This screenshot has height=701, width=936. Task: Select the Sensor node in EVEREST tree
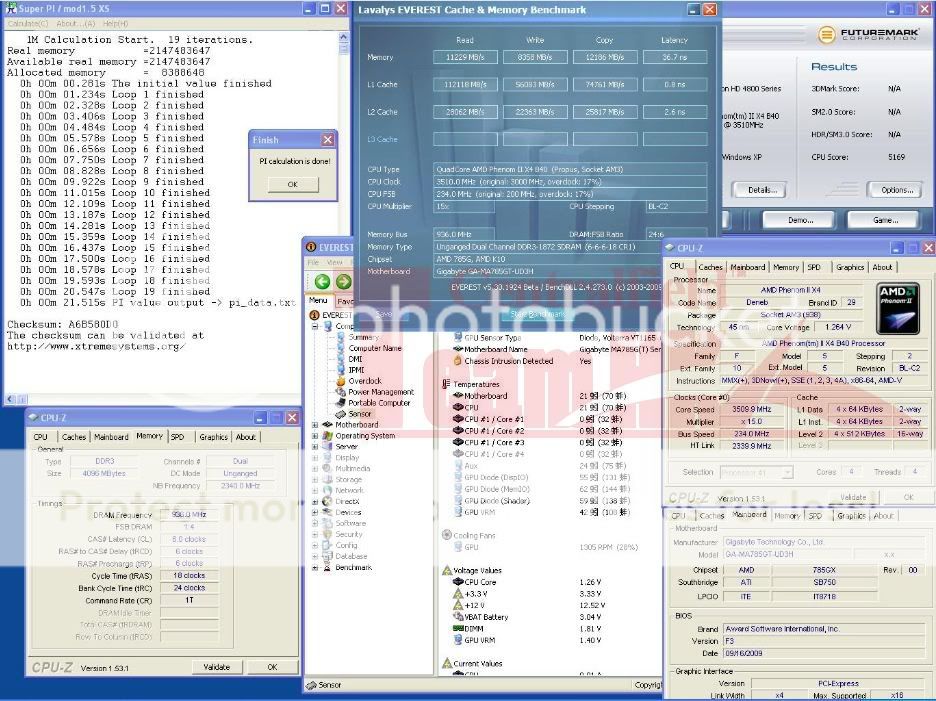coord(359,414)
